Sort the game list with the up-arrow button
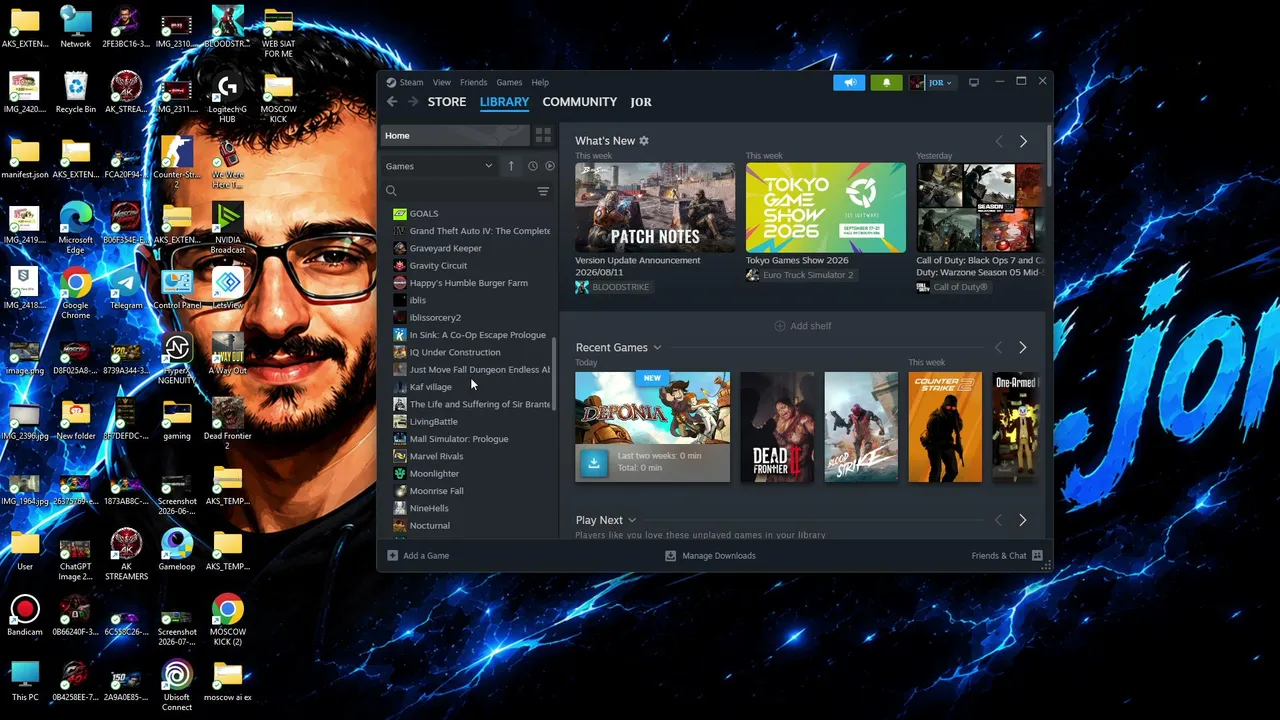 click(511, 166)
